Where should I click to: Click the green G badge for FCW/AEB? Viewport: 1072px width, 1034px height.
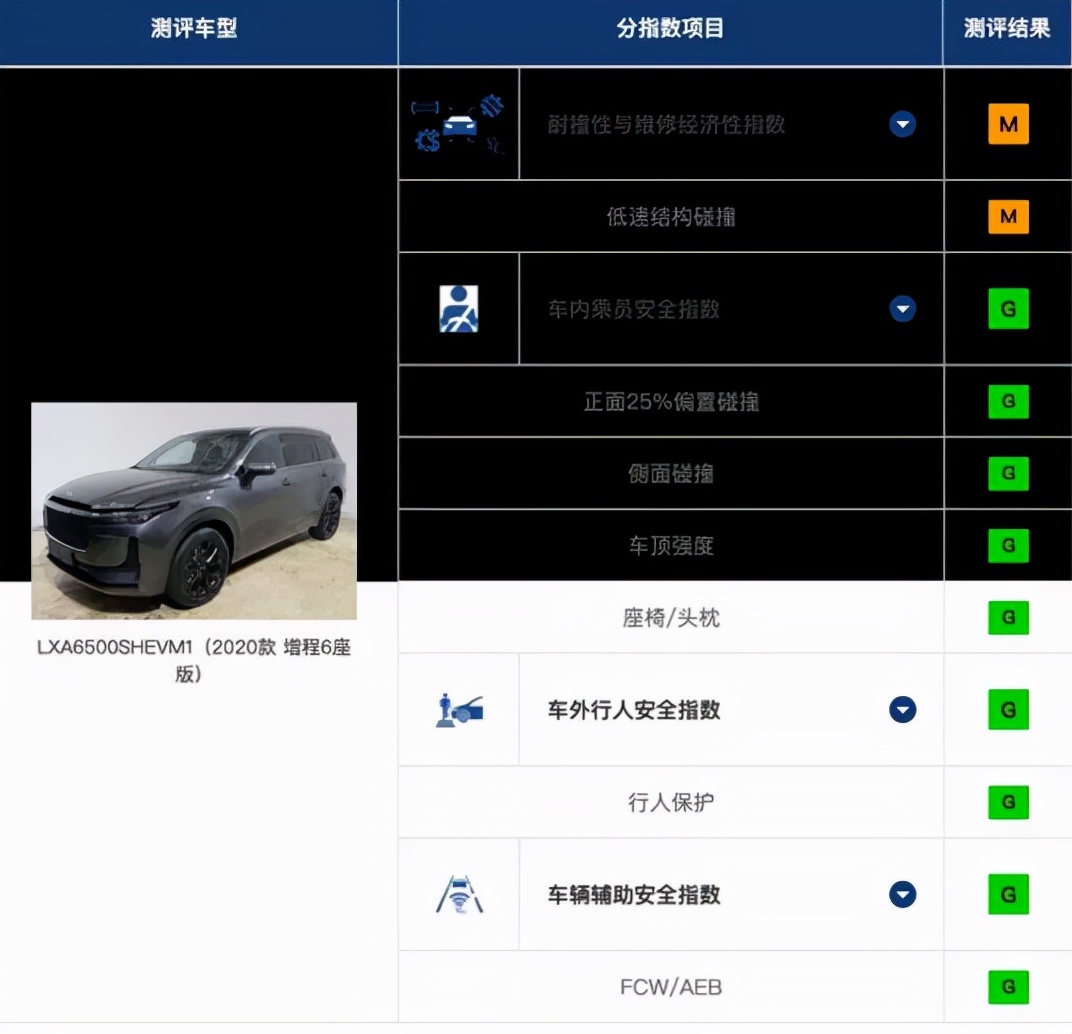[1008, 987]
